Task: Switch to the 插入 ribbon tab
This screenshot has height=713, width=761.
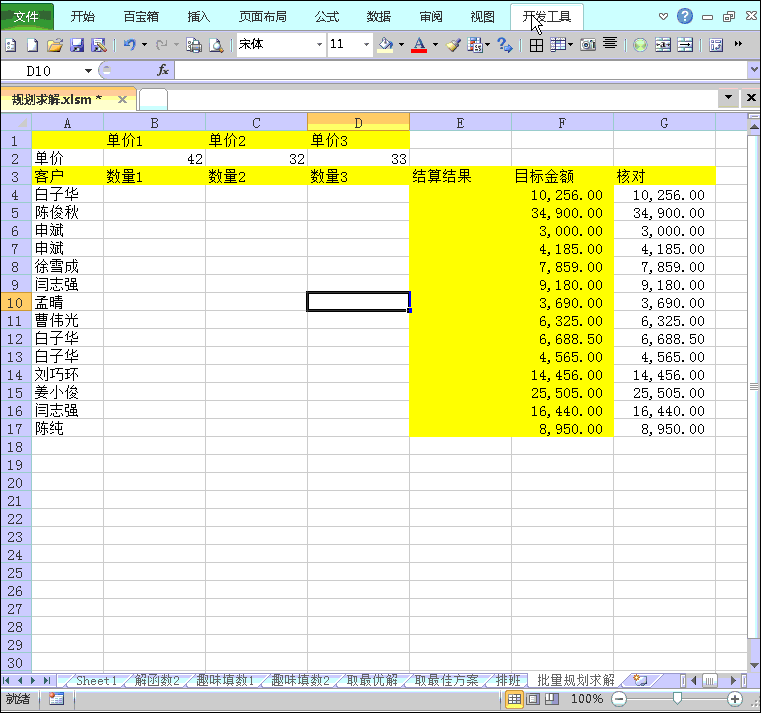Action: 199,17
